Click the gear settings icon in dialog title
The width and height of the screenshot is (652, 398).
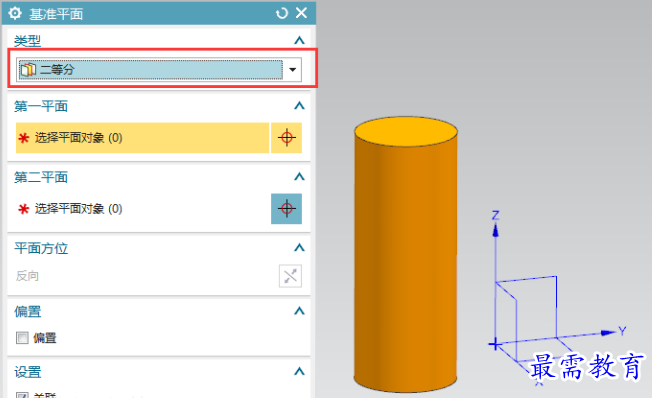click(x=15, y=13)
